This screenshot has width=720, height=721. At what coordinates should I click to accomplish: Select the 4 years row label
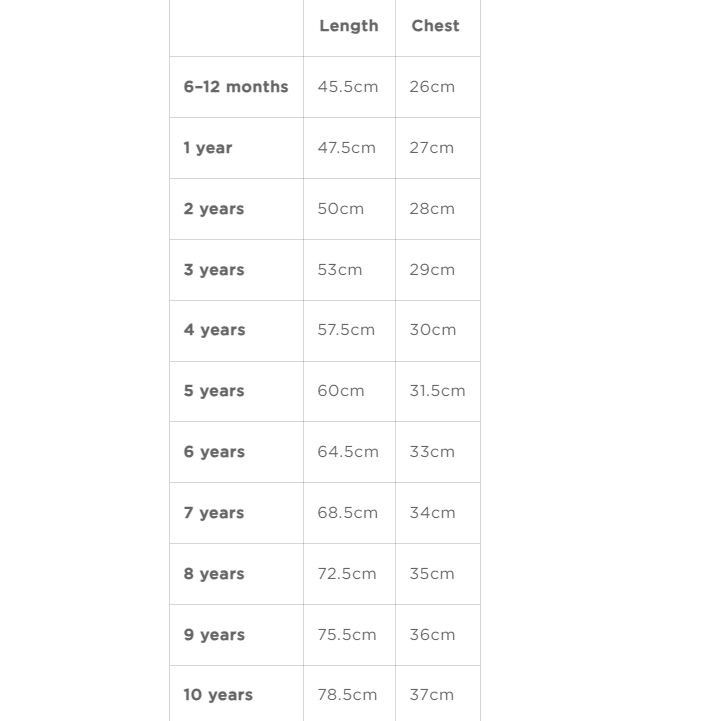214,330
